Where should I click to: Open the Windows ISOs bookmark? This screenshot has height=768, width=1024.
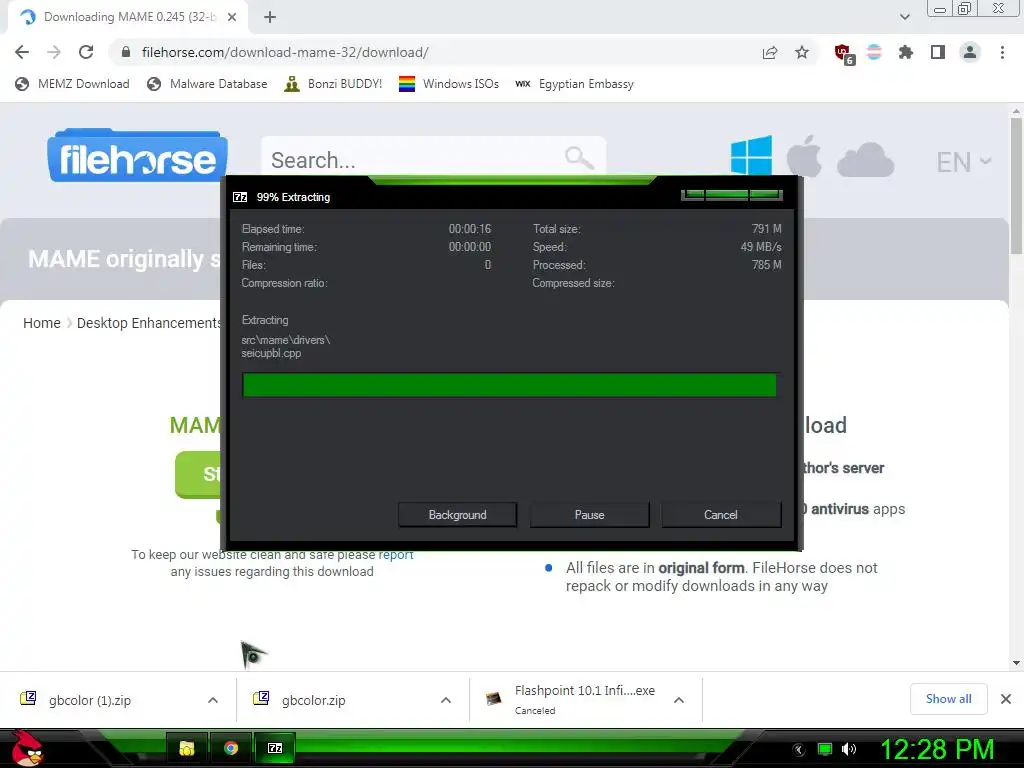point(449,84)
